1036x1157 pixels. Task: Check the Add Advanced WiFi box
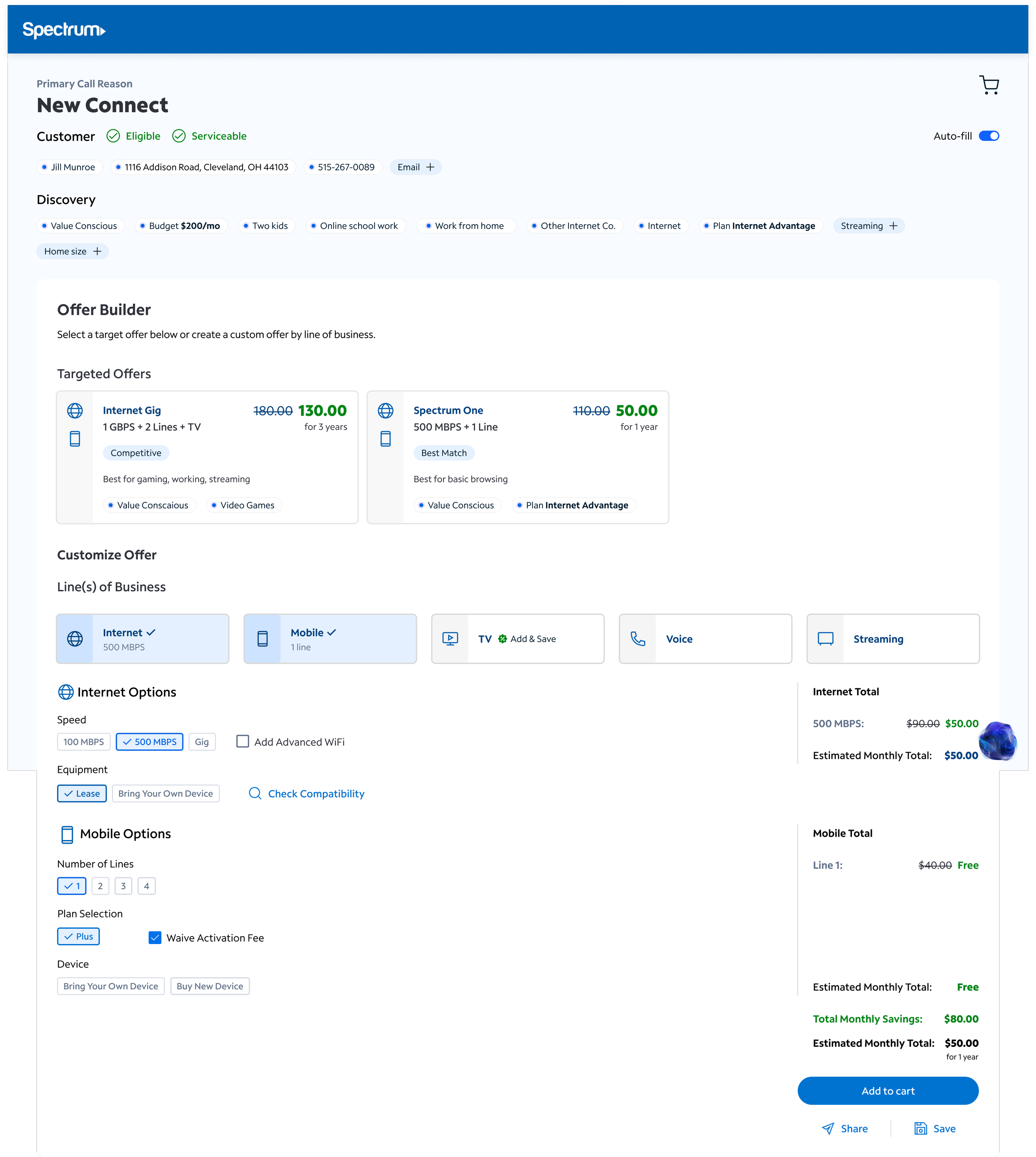242,741
